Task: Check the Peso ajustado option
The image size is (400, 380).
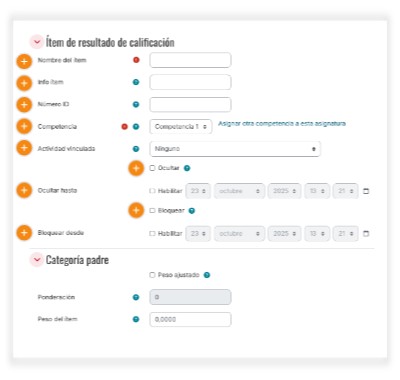Action: (152, 275)
